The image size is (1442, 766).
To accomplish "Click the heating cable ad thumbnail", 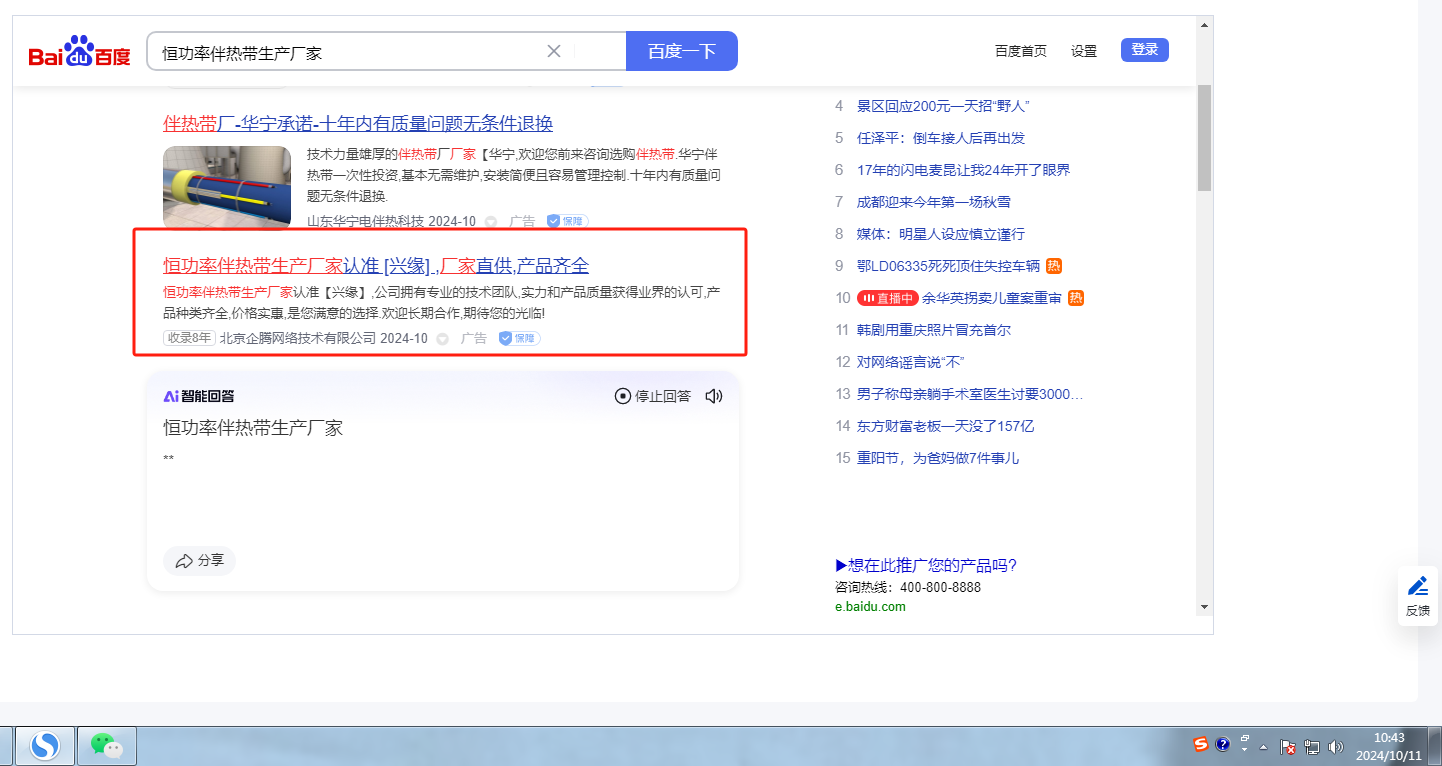I will [227, 186].
